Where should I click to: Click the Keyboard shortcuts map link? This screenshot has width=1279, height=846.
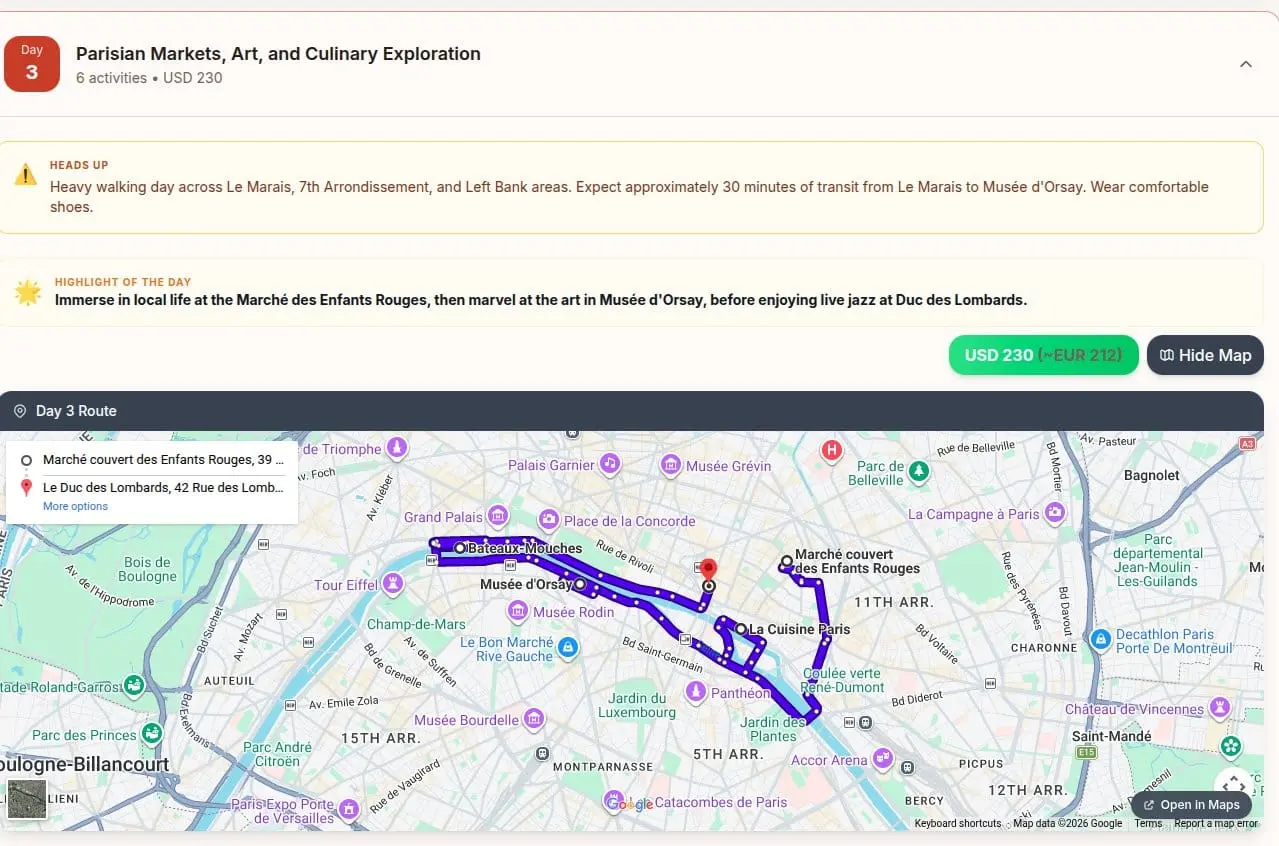[x=958, y=824]
